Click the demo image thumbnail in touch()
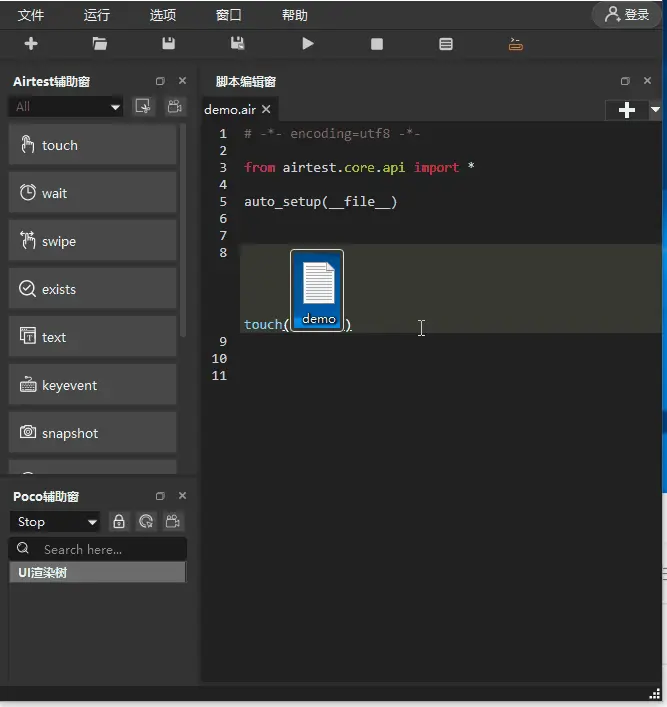This screenshot has height=707, width=667. click(317, 291)
